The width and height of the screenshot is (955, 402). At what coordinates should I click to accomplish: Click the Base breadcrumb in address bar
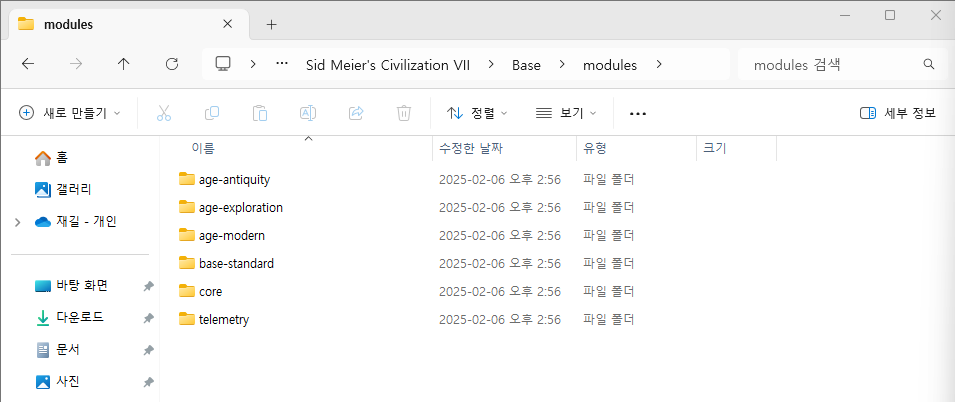click(x=526, y=65)
